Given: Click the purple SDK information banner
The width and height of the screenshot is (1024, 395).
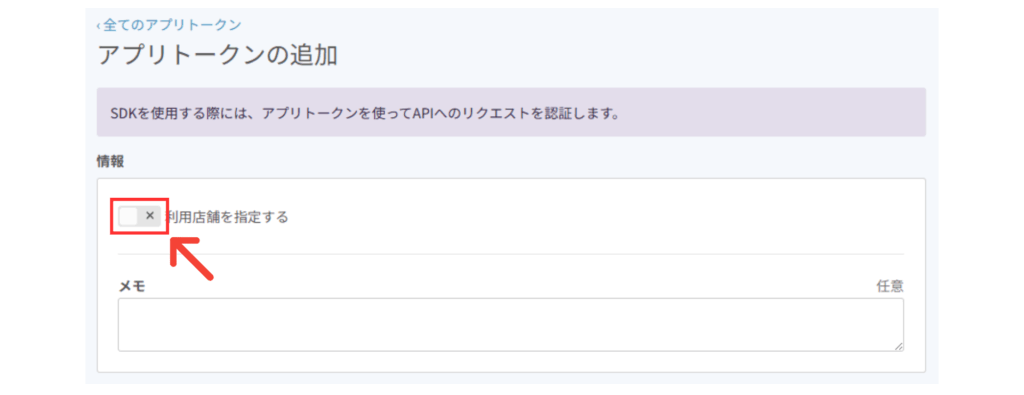Looking at the screenshot, I should point(511,112).
